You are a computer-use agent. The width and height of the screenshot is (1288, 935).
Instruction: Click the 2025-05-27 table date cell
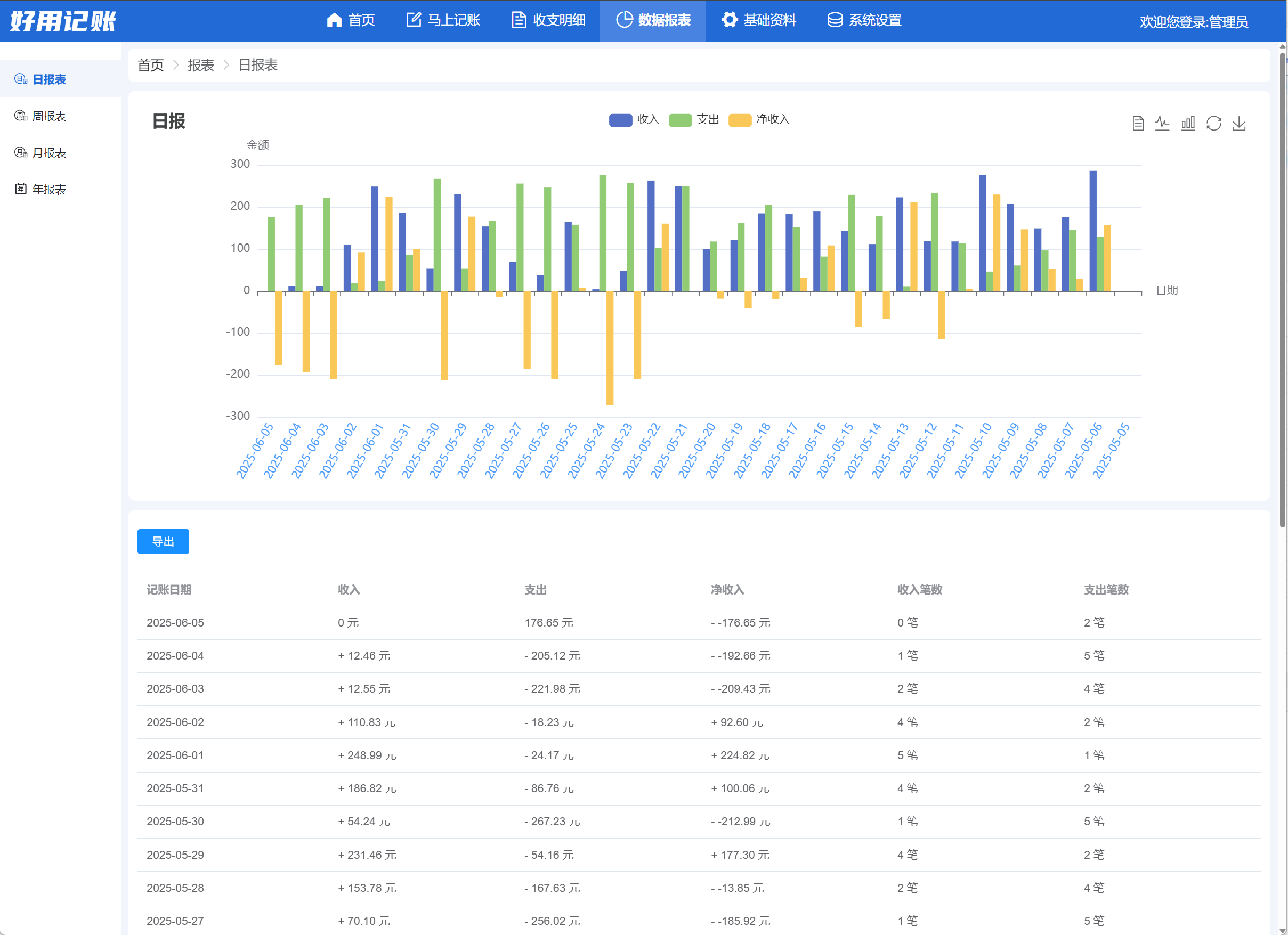coord(175,921)
